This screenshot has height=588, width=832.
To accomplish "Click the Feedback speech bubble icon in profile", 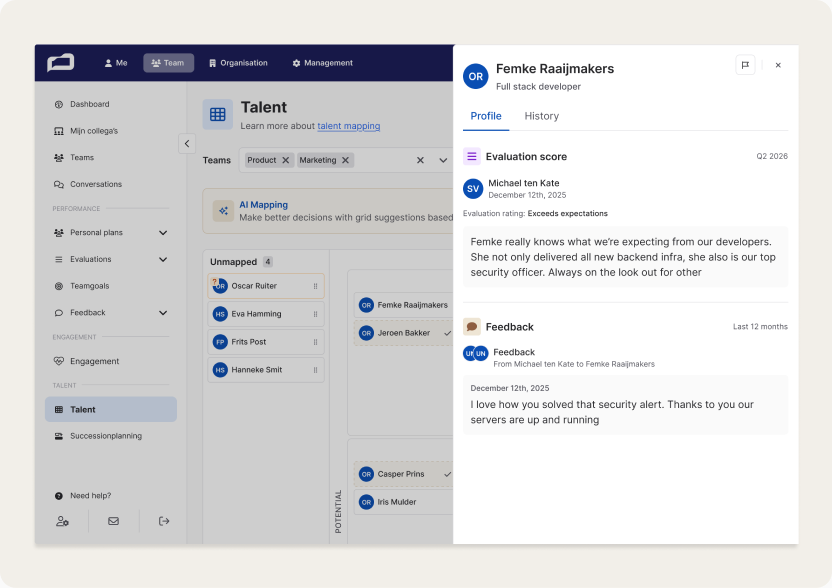I will 472,327.
